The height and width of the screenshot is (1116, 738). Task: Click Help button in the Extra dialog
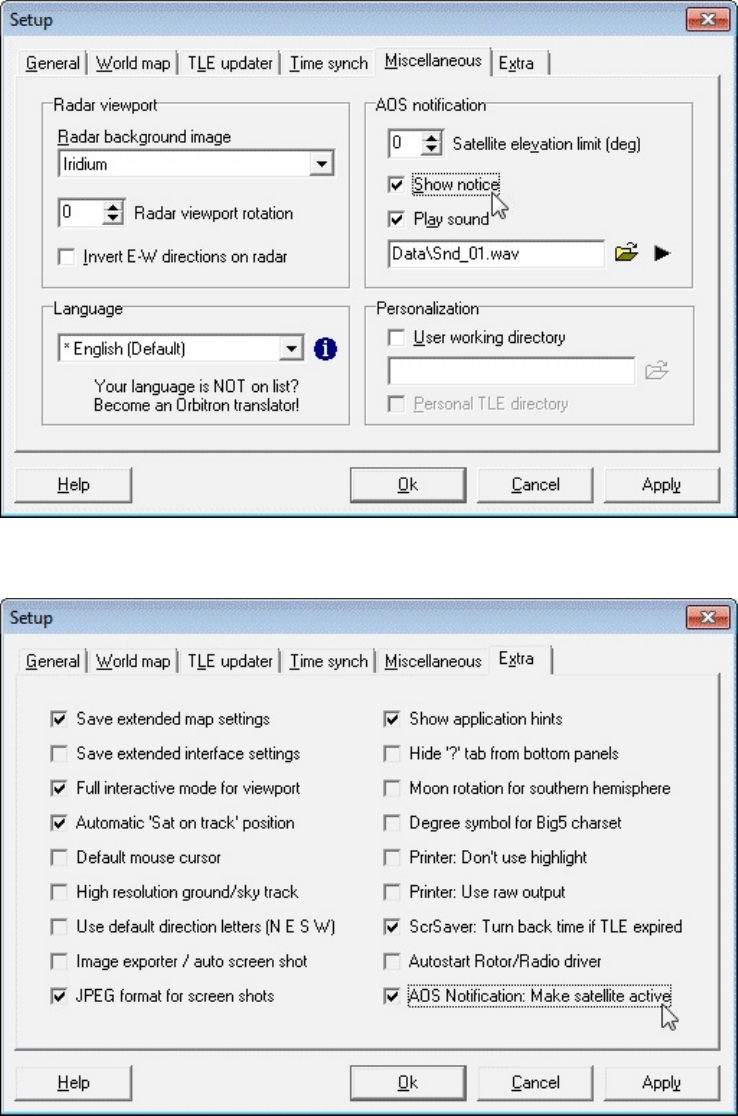click(73, 1083)
